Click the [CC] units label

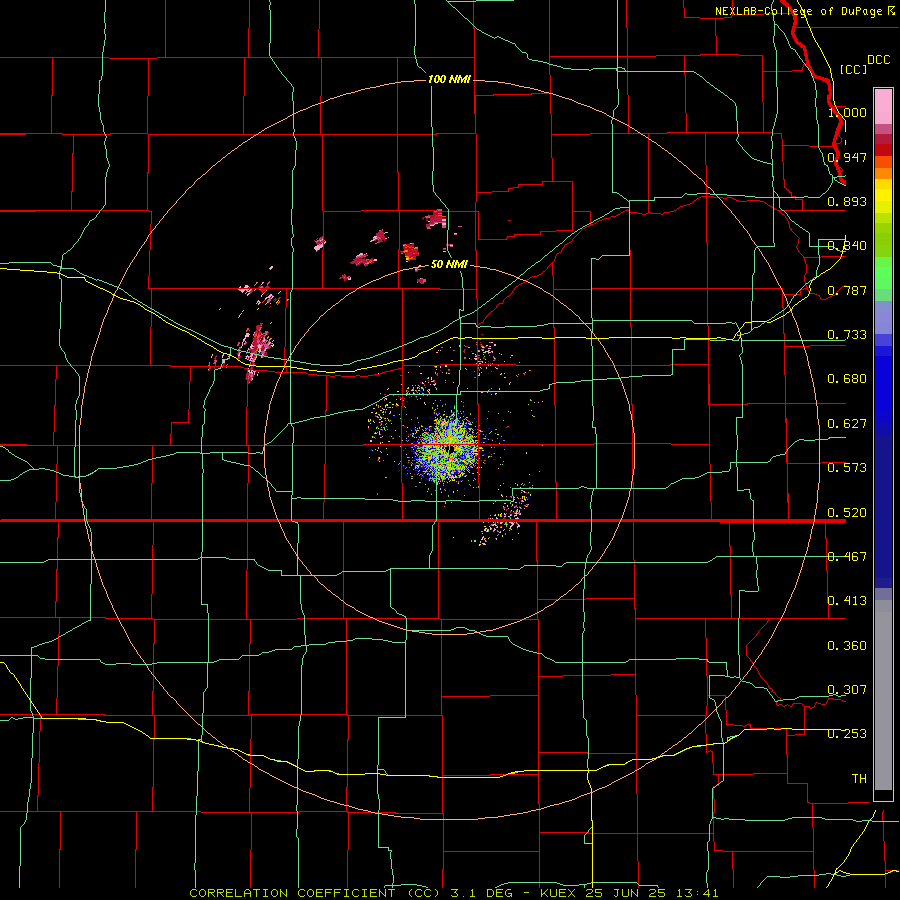tap(853, 69)
